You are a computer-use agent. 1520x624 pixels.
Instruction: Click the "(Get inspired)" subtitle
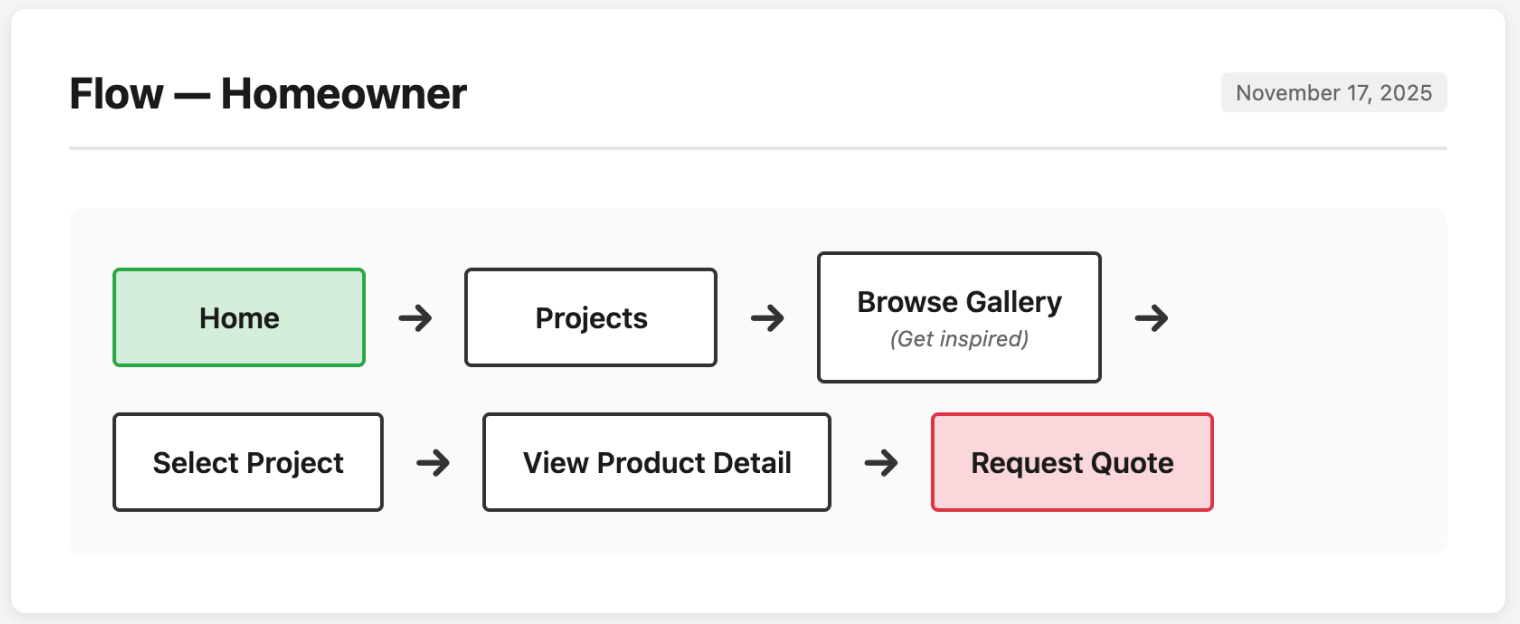coord(959,339)
